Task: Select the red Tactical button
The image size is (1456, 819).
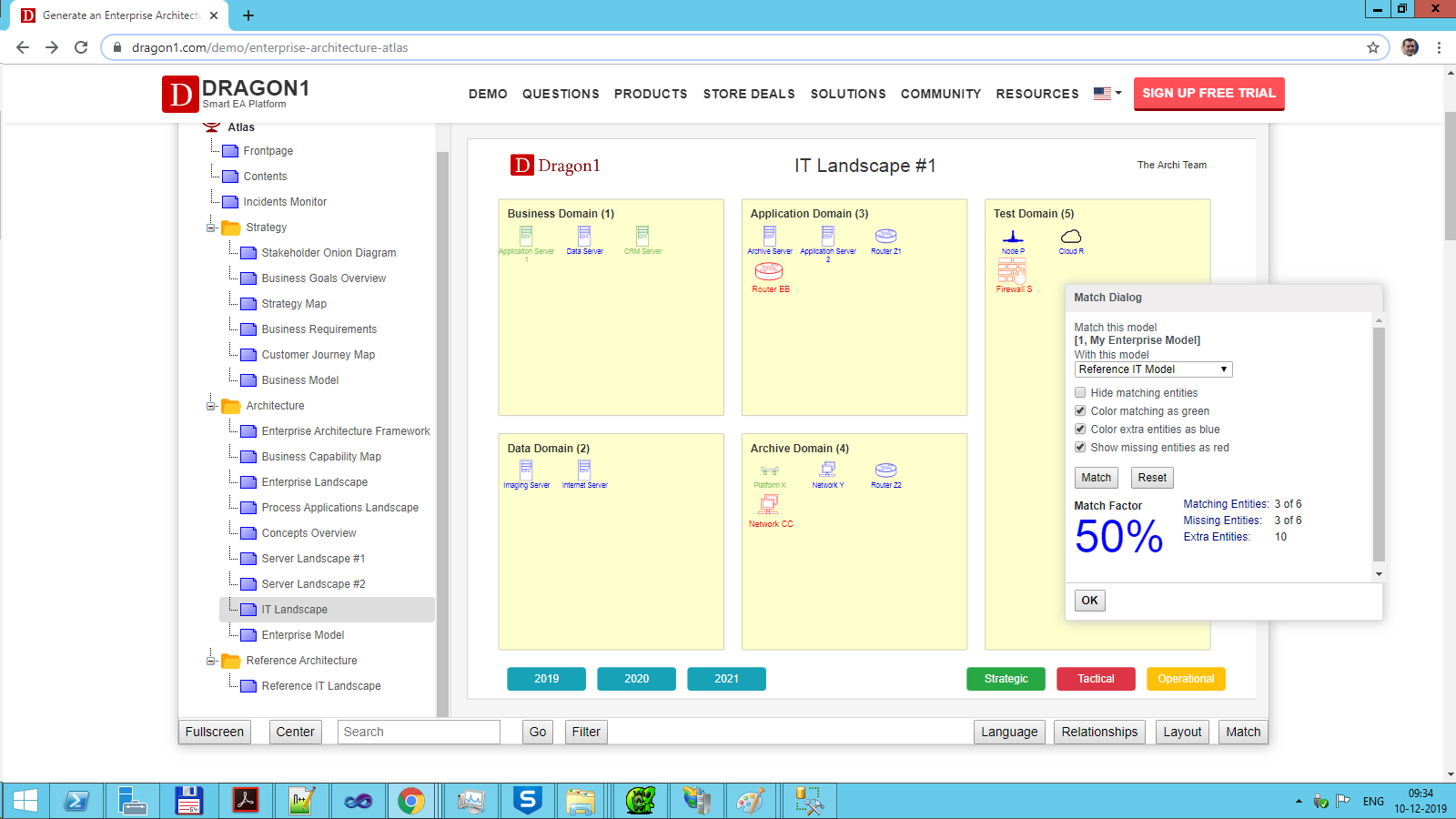Action: [1096, 679]
